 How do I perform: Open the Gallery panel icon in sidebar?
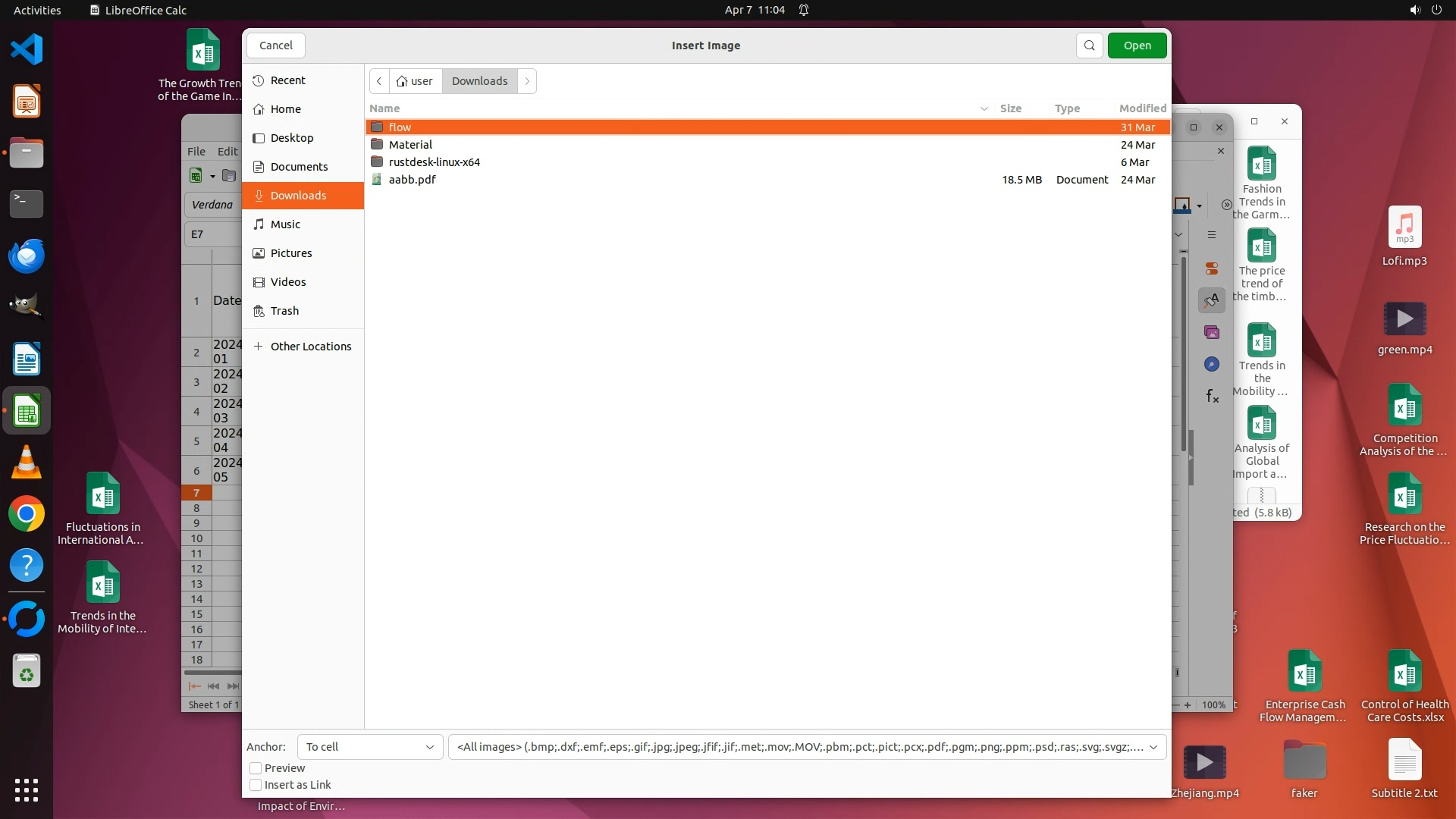[x=1212, y=332]
